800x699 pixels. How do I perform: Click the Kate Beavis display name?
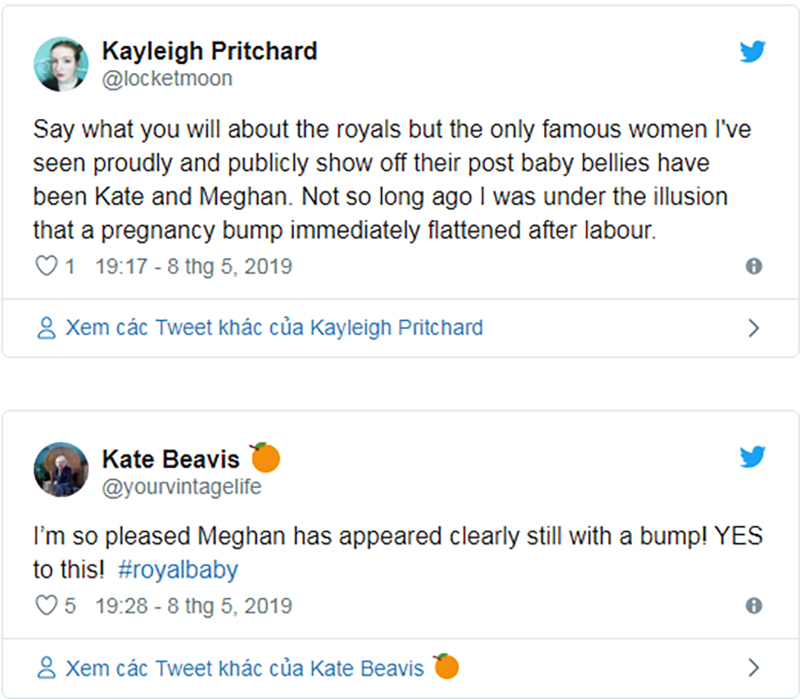171,459
